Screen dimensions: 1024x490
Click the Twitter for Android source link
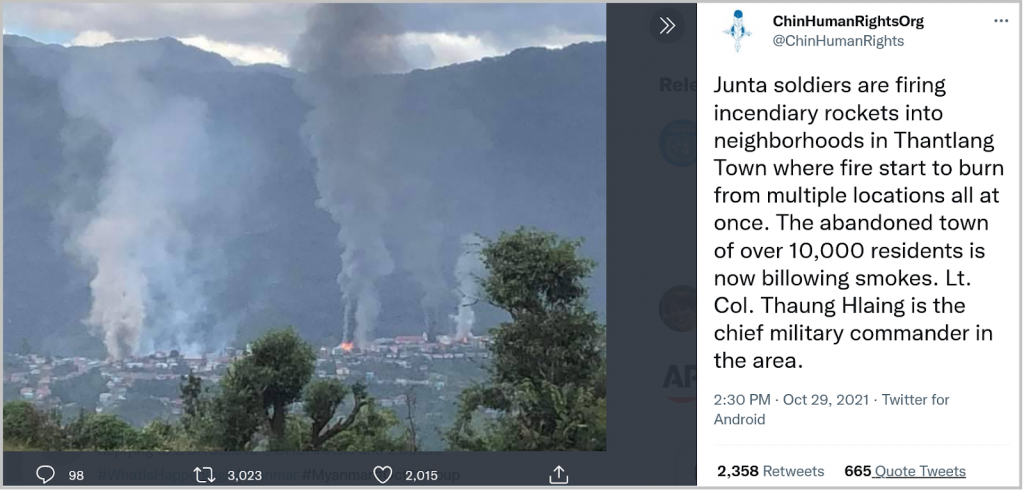pyautogui.click(x=831, y=409)
